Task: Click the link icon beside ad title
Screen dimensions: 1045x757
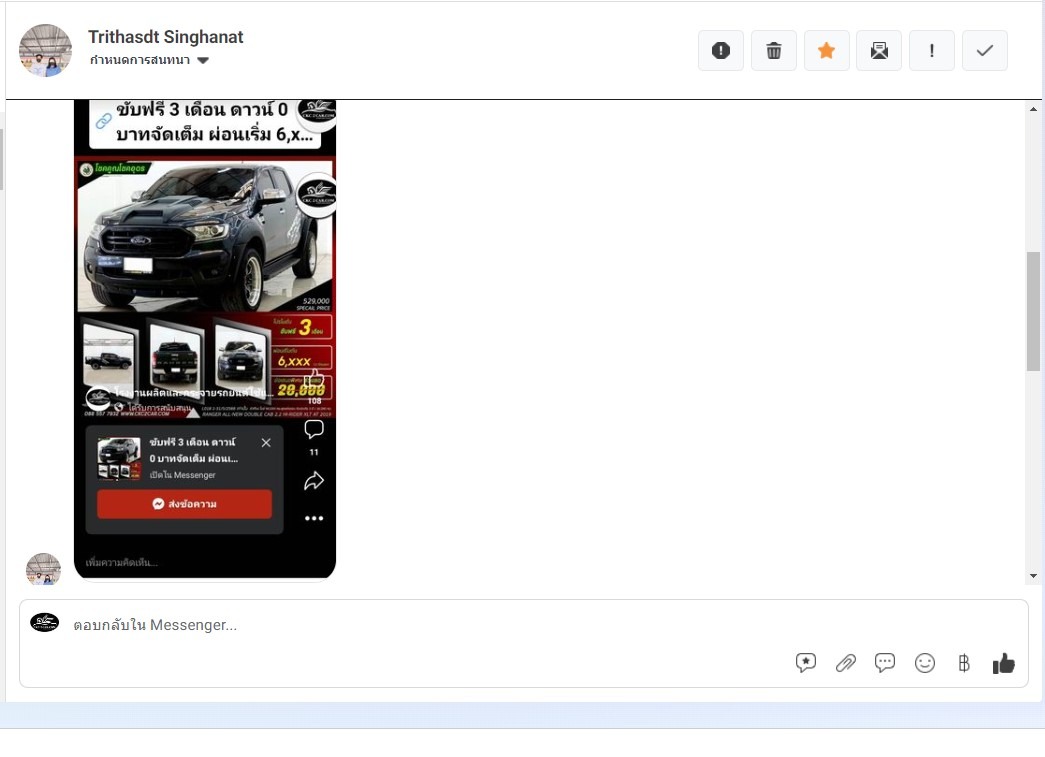Action: pos(103,121)
